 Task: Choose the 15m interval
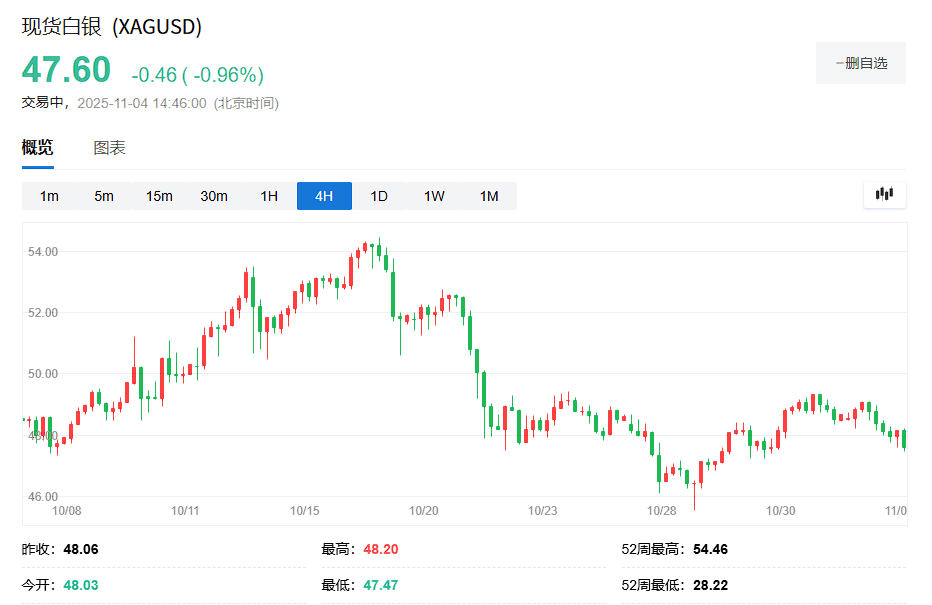click(x=159, y=196)
